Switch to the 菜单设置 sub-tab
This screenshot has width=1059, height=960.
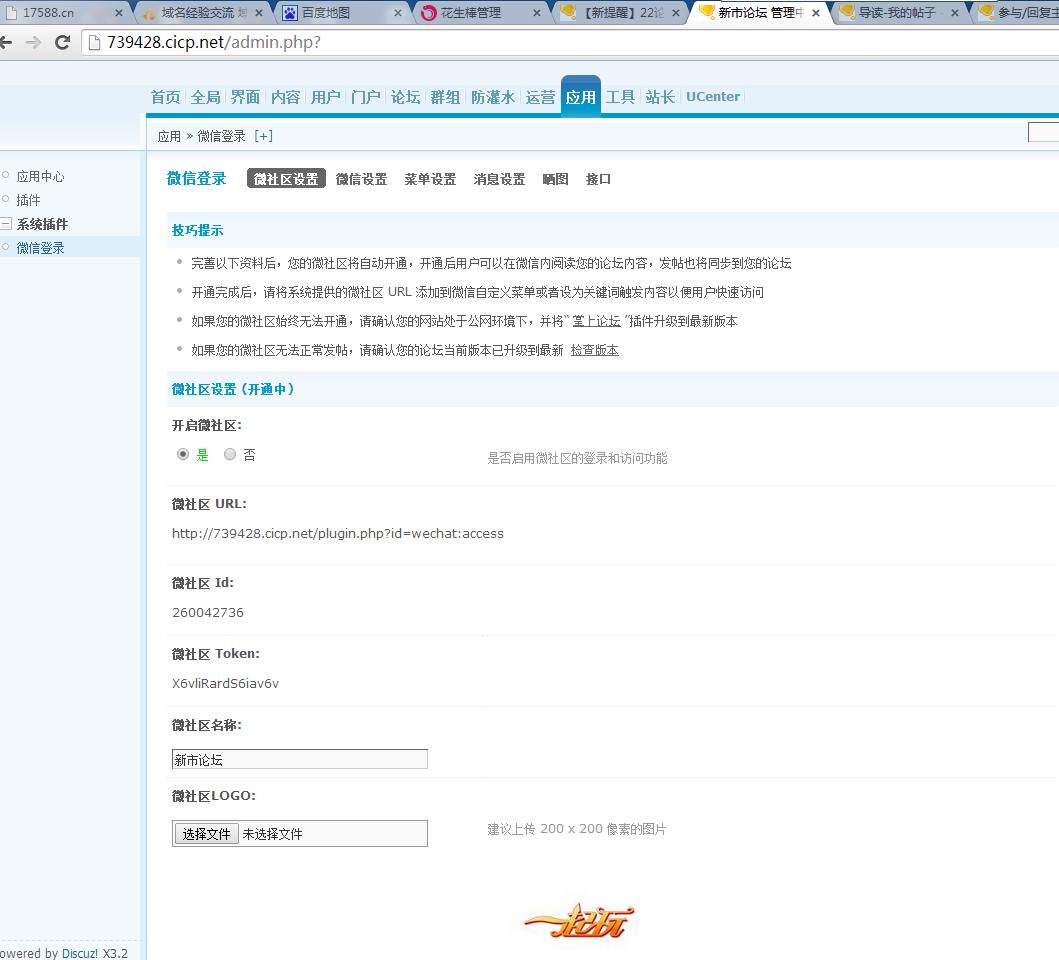[430, 179]
